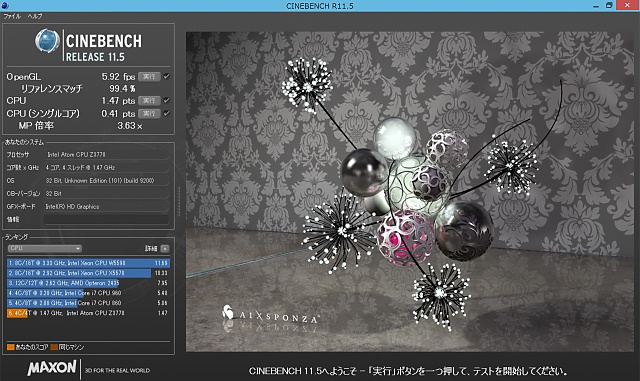Click the MAXON logo
This screenshot has width=640, height=381.
coord(52,368)
